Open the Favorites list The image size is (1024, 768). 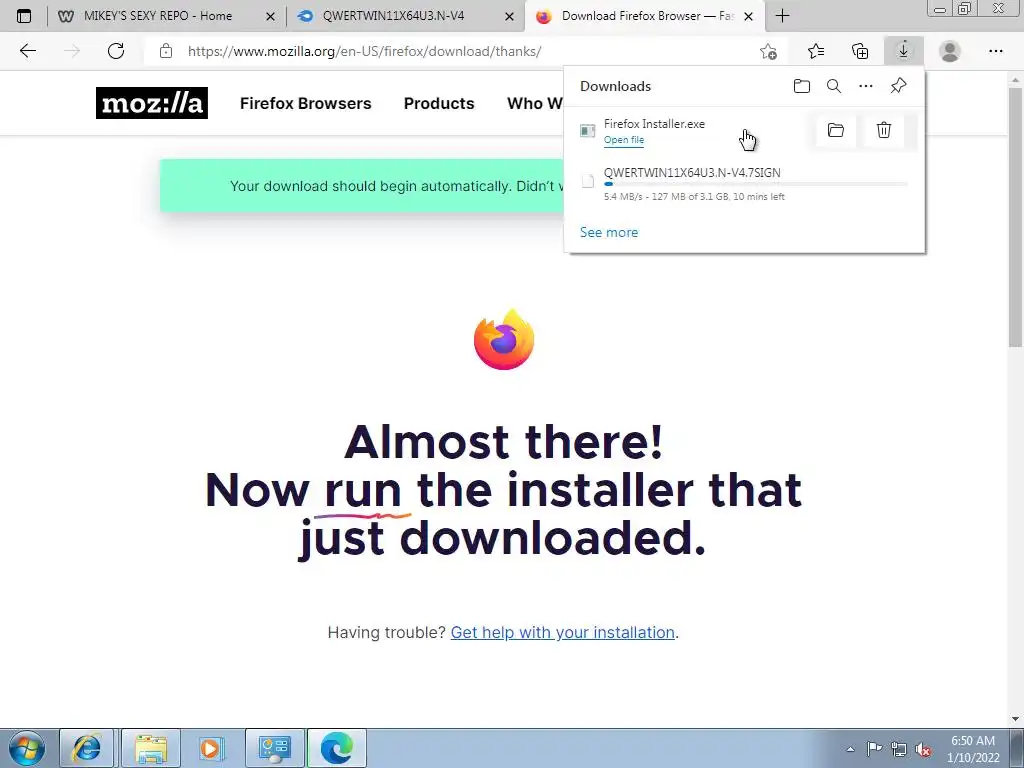click(816, 51)
